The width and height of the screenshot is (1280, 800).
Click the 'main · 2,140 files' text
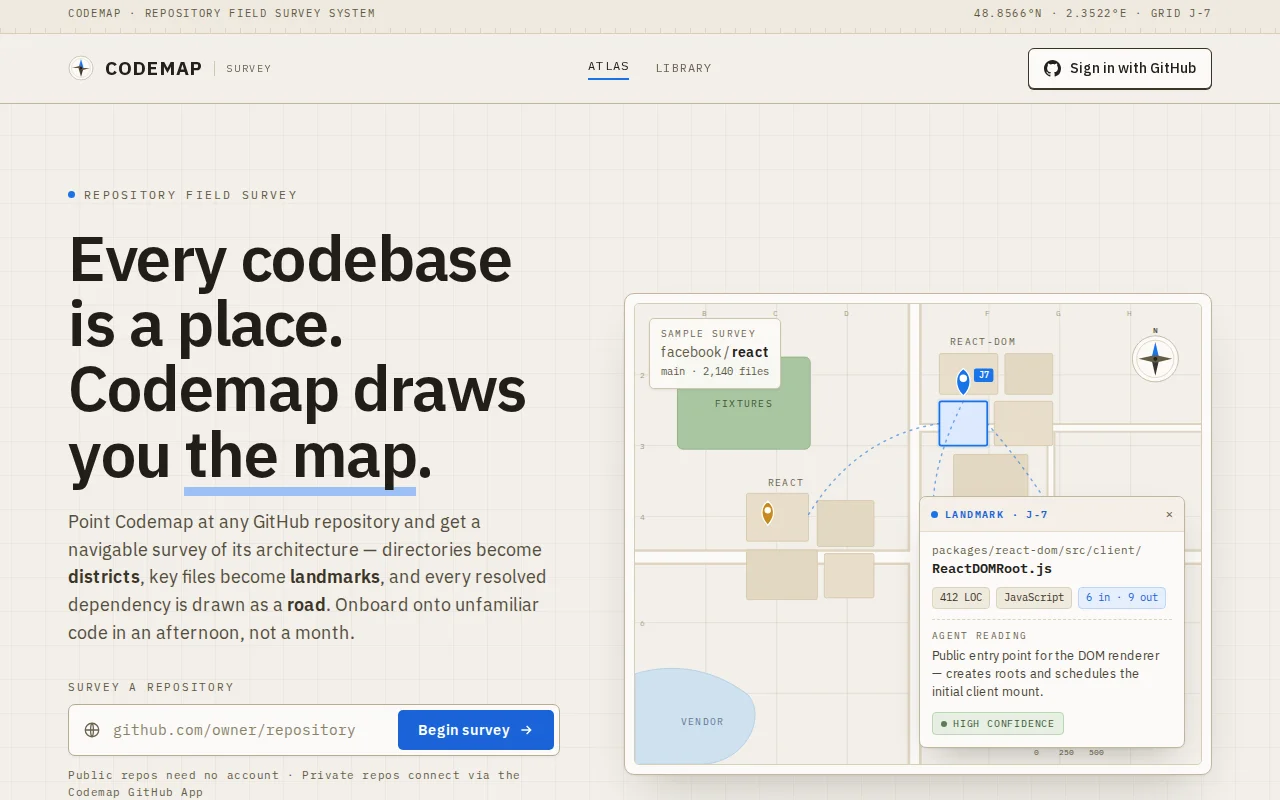pyautogui.click(x=715, y=371)
